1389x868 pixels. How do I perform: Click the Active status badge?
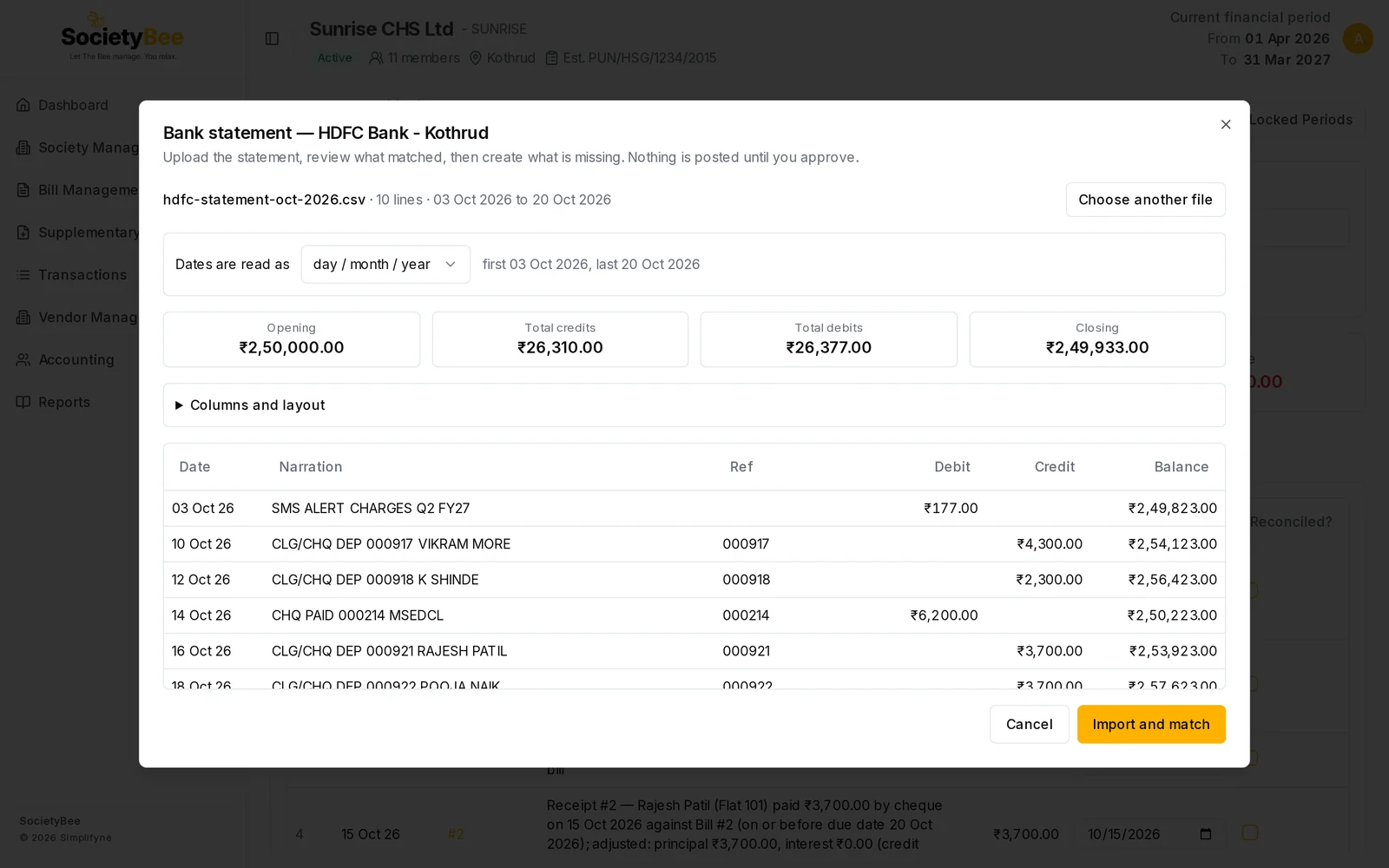[334, 58]
